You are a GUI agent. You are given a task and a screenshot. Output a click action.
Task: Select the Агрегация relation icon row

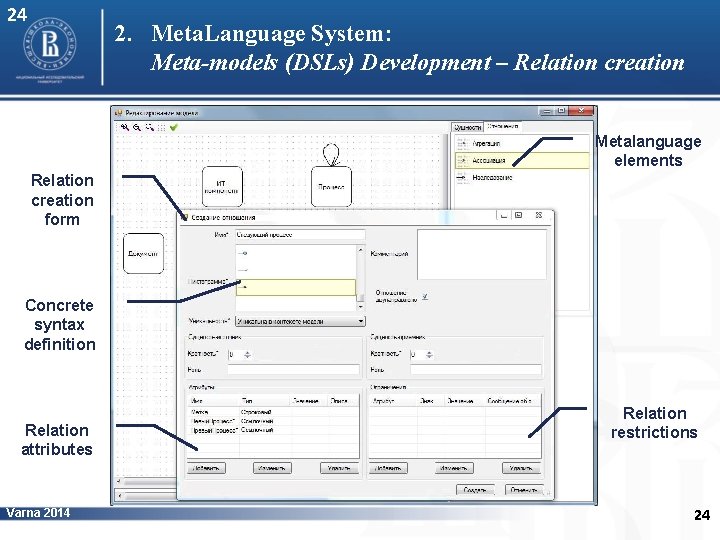522,143
